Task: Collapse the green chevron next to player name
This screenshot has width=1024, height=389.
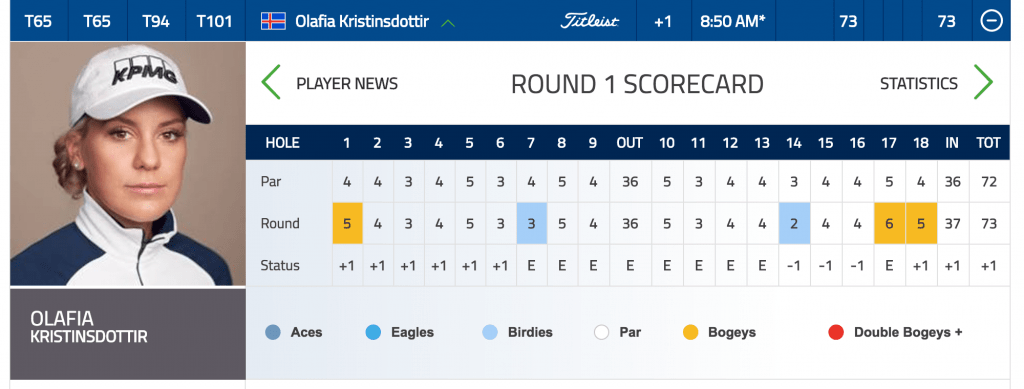Action: 448,23
